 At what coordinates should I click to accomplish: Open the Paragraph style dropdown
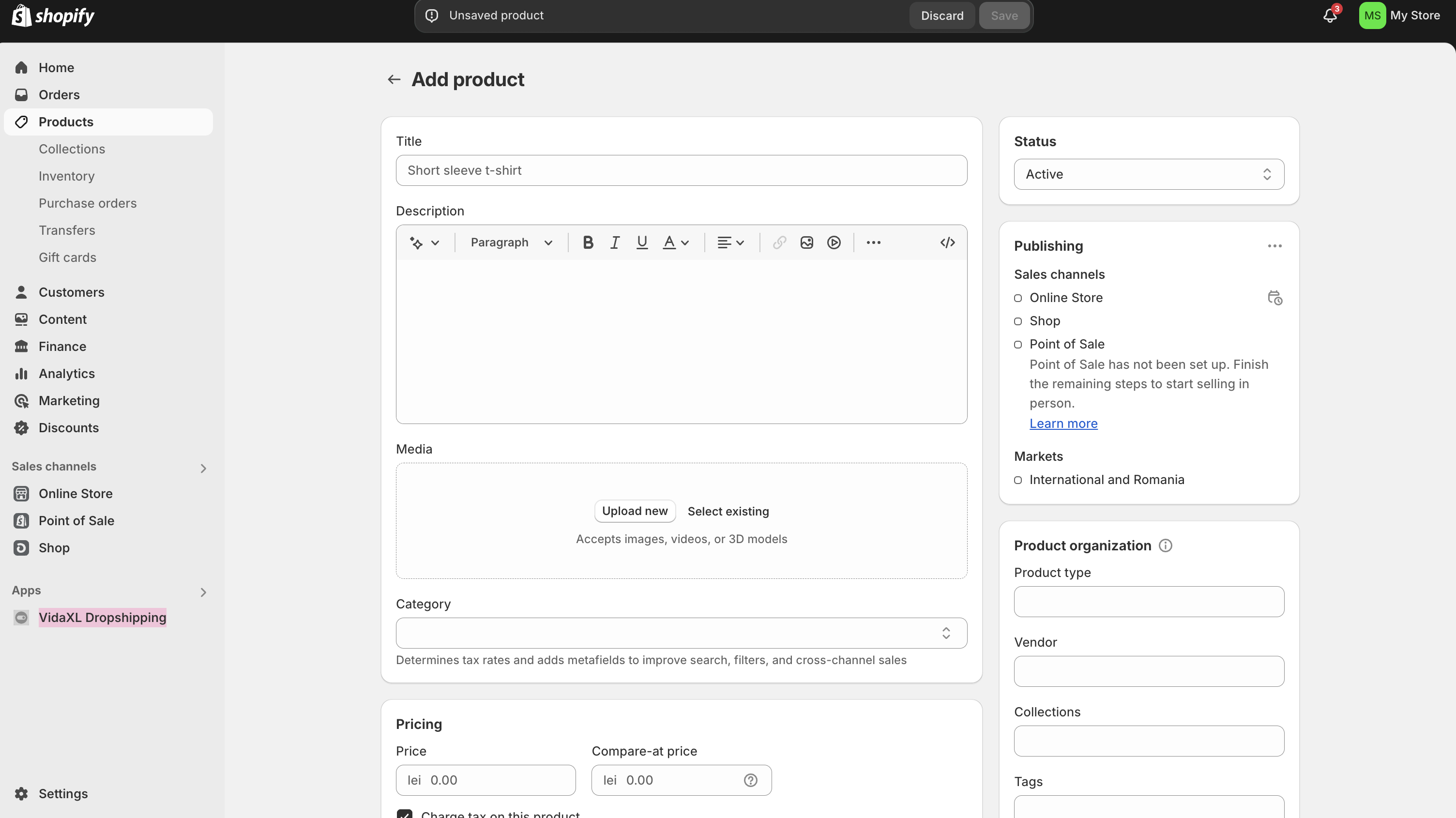[x=511, y=242]
